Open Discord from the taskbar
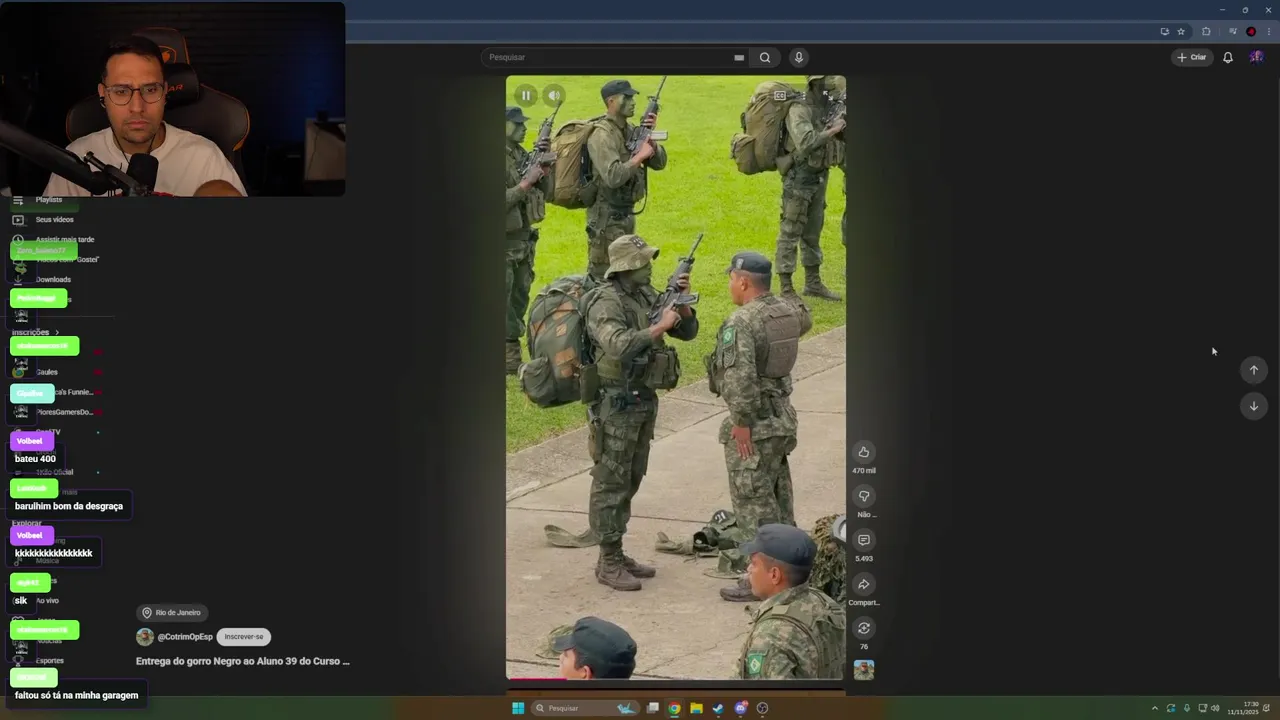Screen dimensions: 1280x720 click(740, 708)
